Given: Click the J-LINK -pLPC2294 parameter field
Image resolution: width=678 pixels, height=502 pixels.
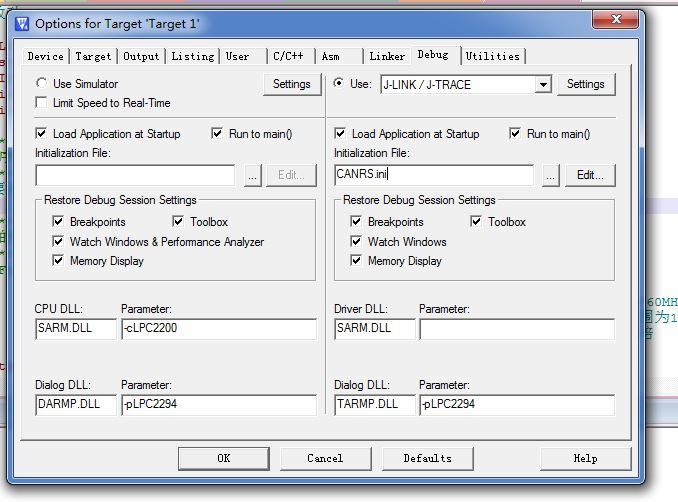Looking at the screenshot, I should click(517, 405).
